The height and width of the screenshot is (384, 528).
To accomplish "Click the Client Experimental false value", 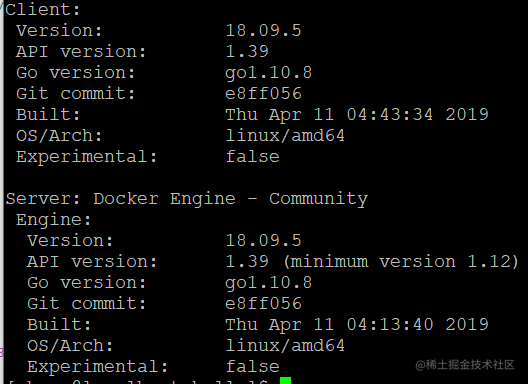I will click(x=253, y=157).
